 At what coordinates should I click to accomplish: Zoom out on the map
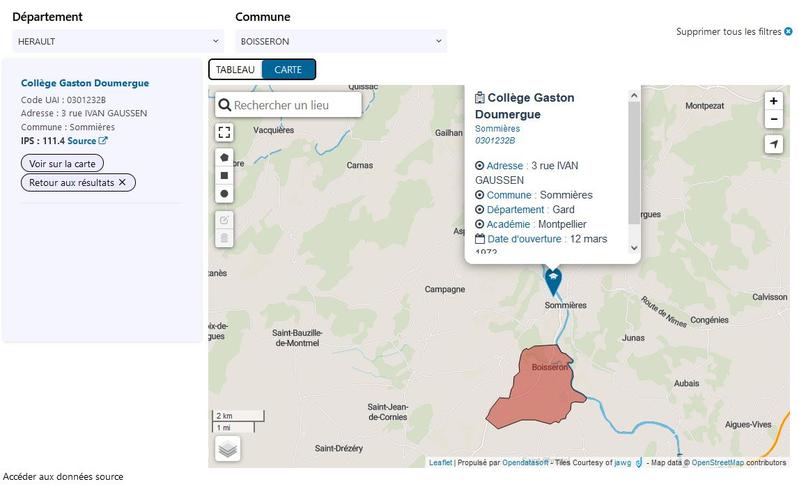[774, 119]
